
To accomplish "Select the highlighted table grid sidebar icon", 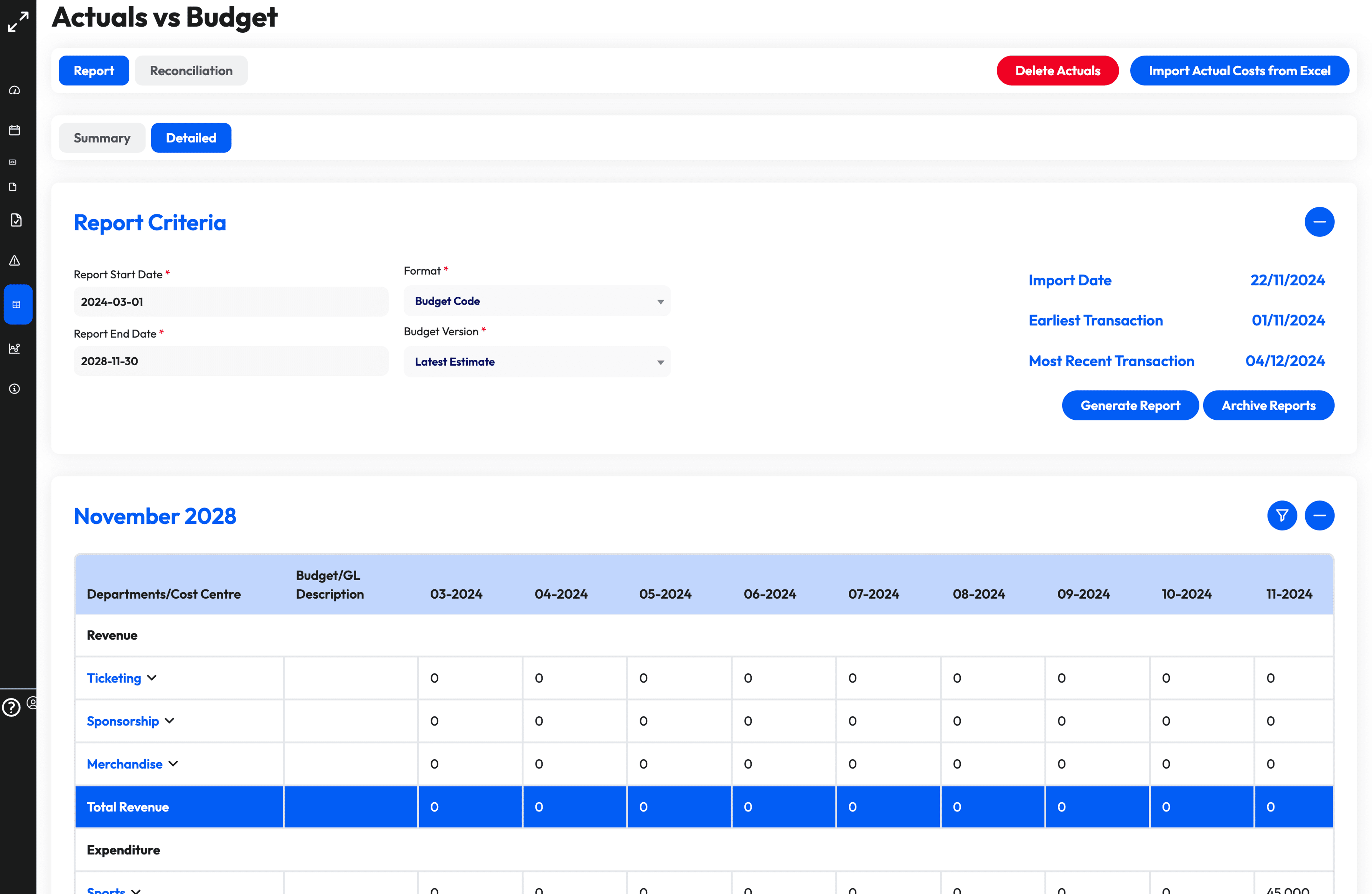I will pos(17,305).
